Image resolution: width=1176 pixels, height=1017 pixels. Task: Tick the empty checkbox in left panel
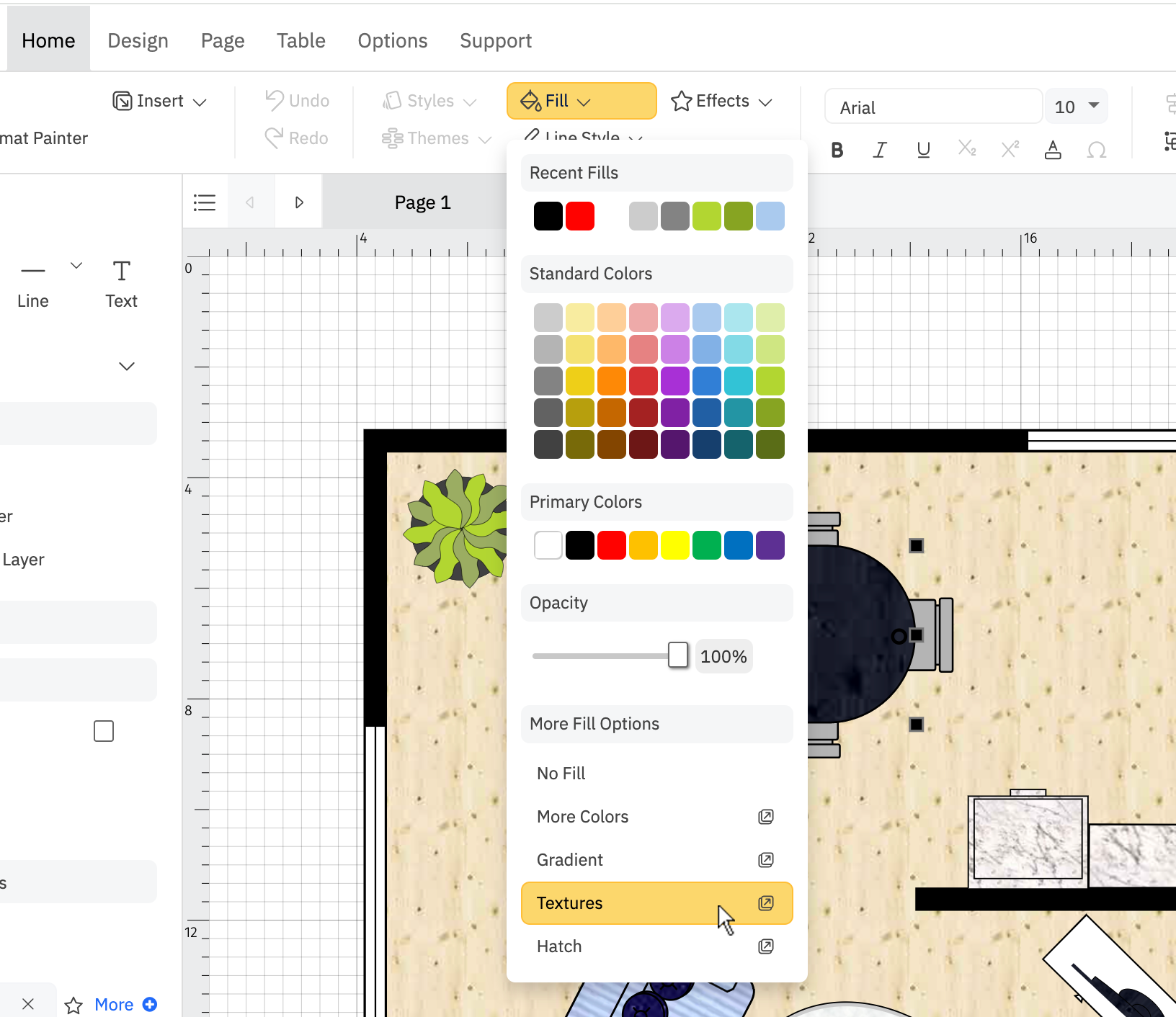click(x=104, y=731)
